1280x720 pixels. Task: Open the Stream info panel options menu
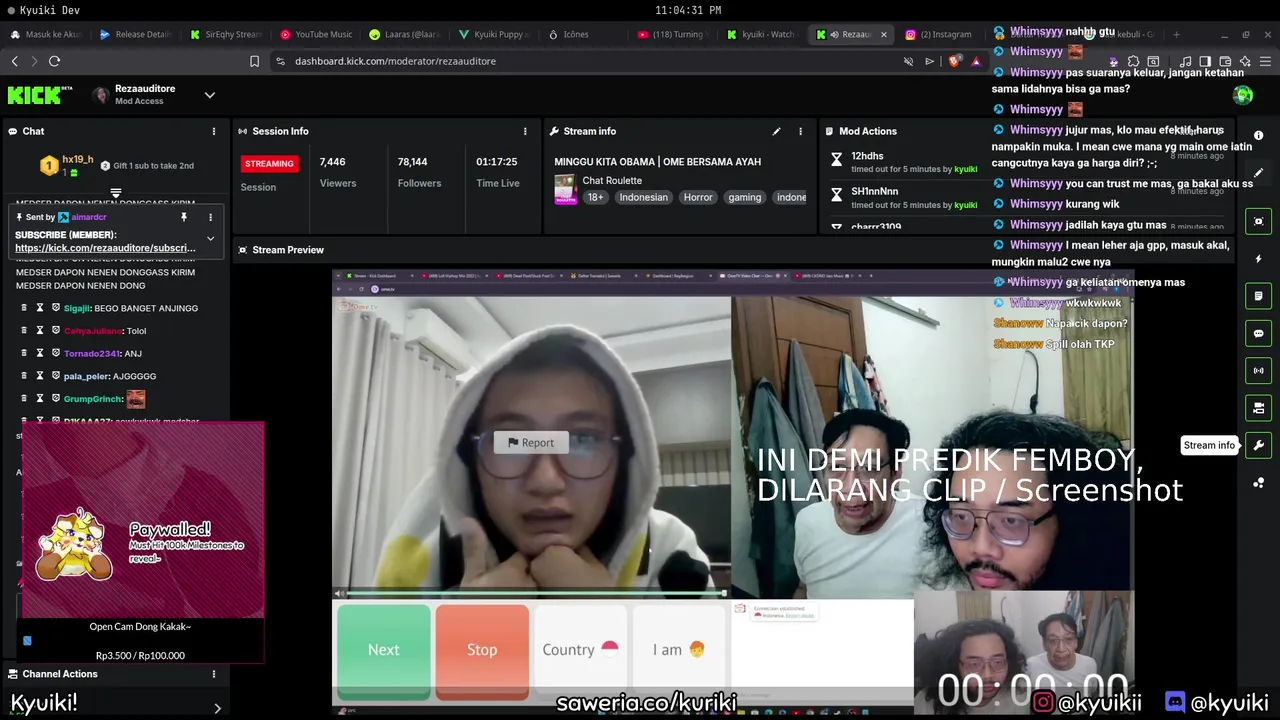click(x=800, y=131)
